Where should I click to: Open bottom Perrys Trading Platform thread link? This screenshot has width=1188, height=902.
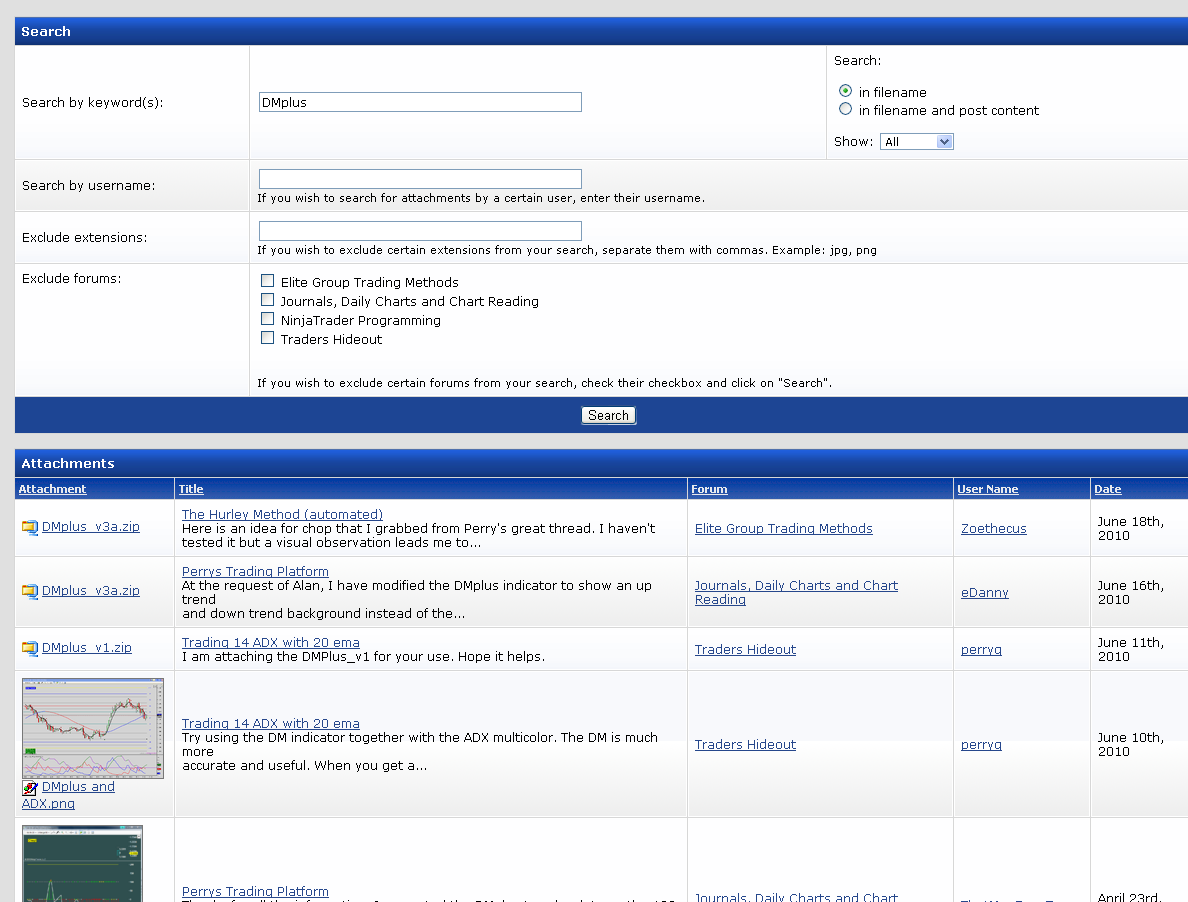[x=255, y=892]
